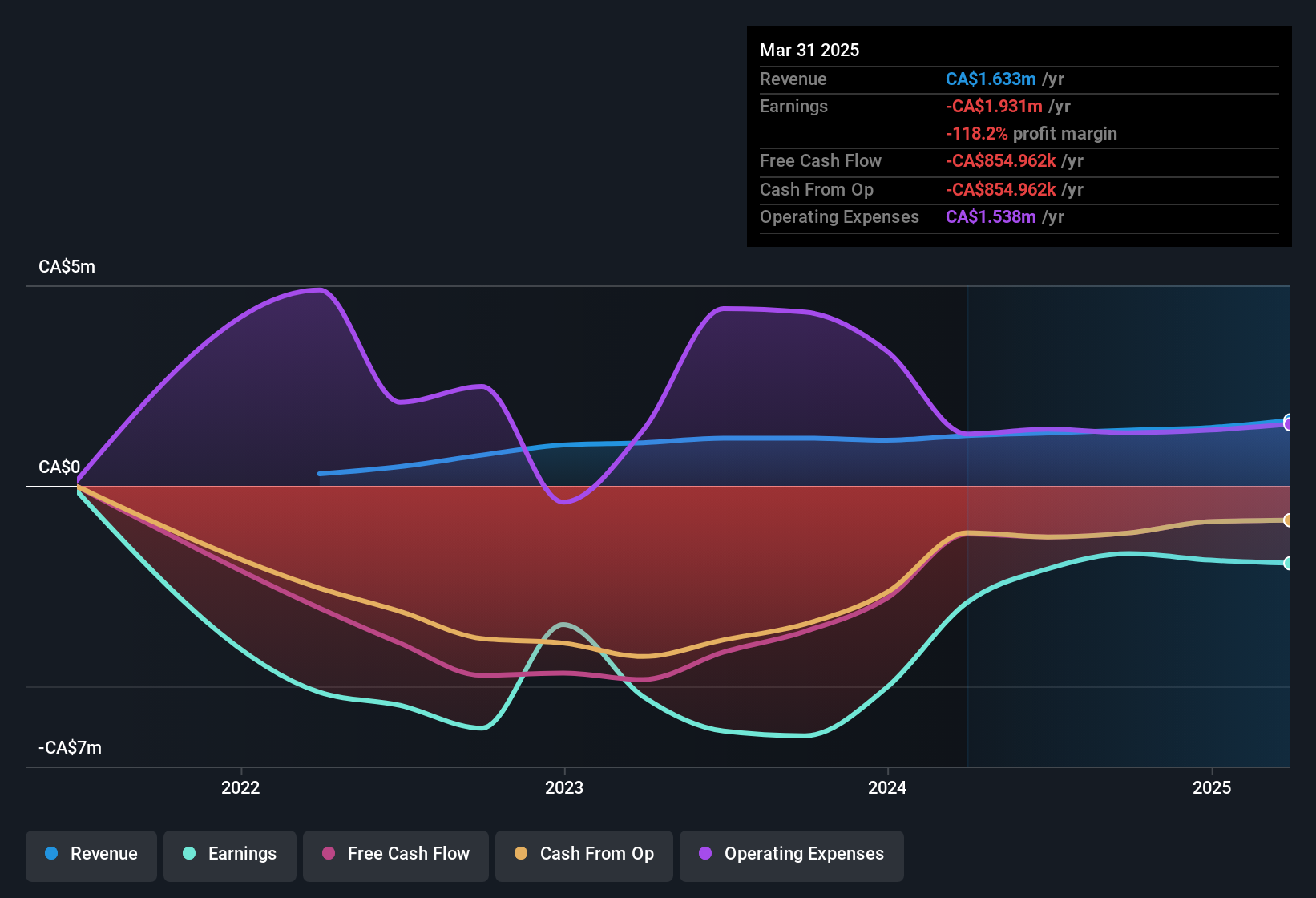Toggle the Free Cash Flow legend button
The width and height of the screenshot is (1316, 898).
point(396,856)
